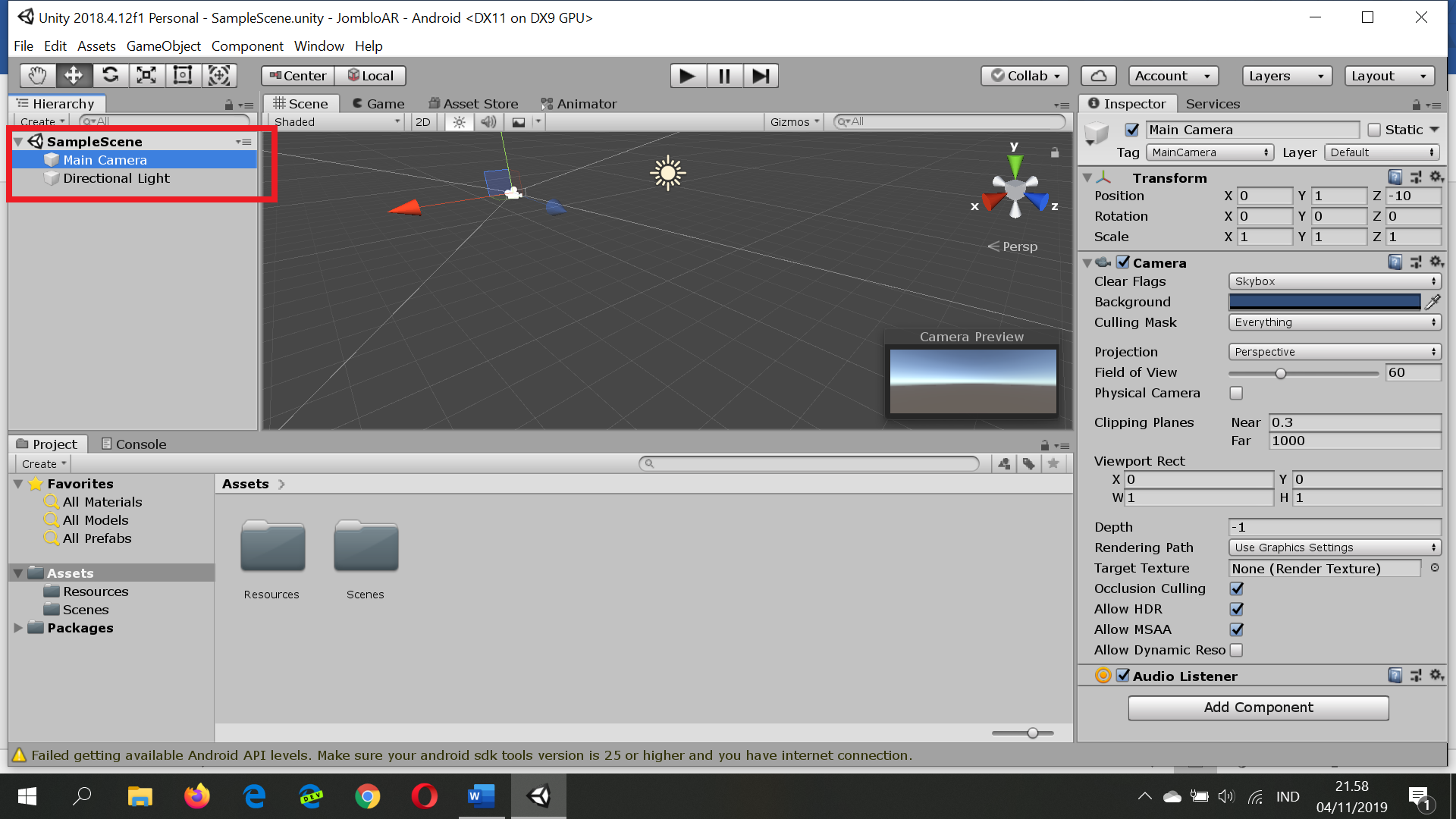Viewport: 1456px width, 819px height.
Task: Expand the Packages folder
Action: pyautogui.click(x=18, y=628)
